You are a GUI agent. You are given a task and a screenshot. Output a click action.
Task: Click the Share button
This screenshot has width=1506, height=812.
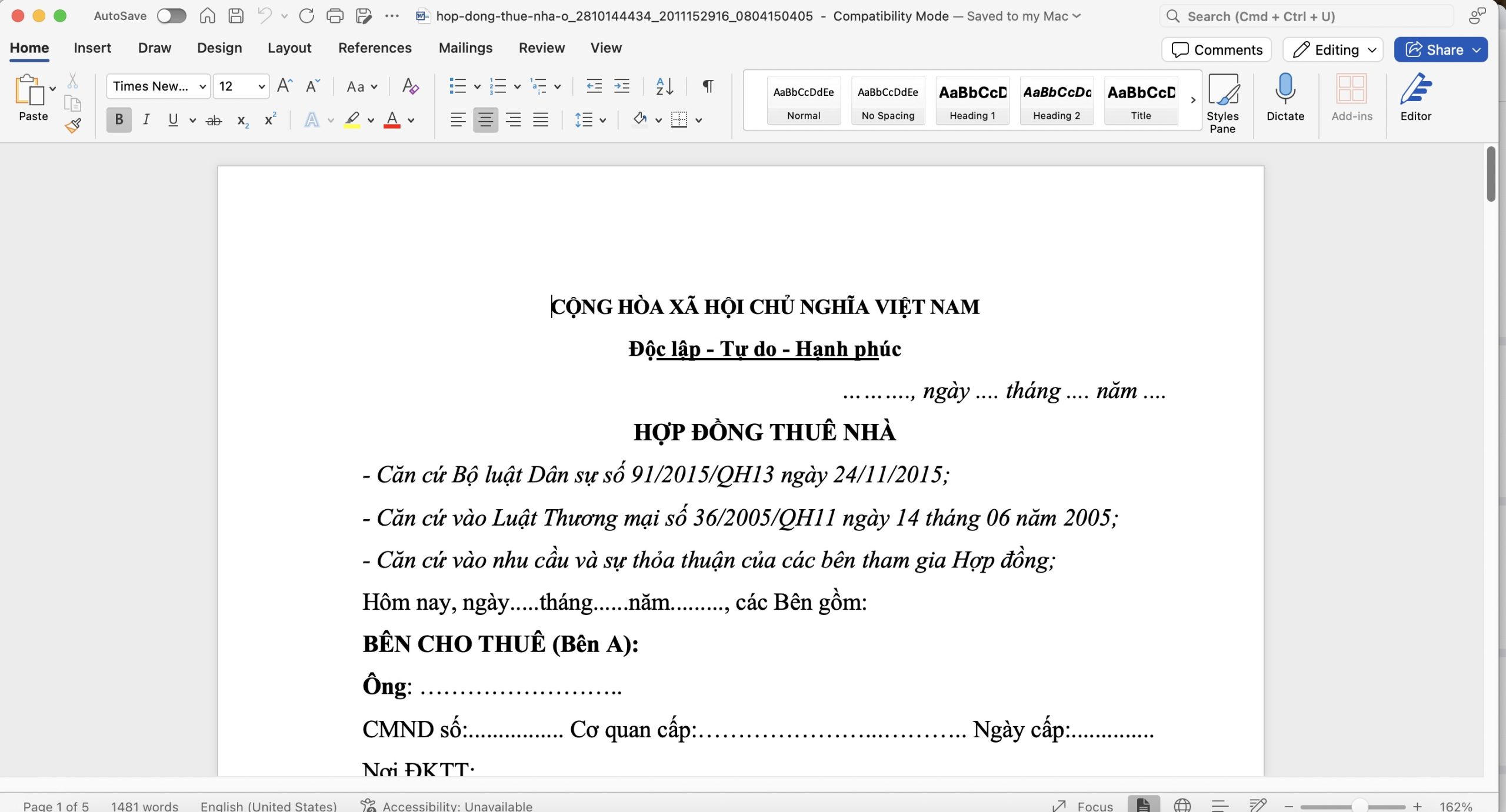1441,50
